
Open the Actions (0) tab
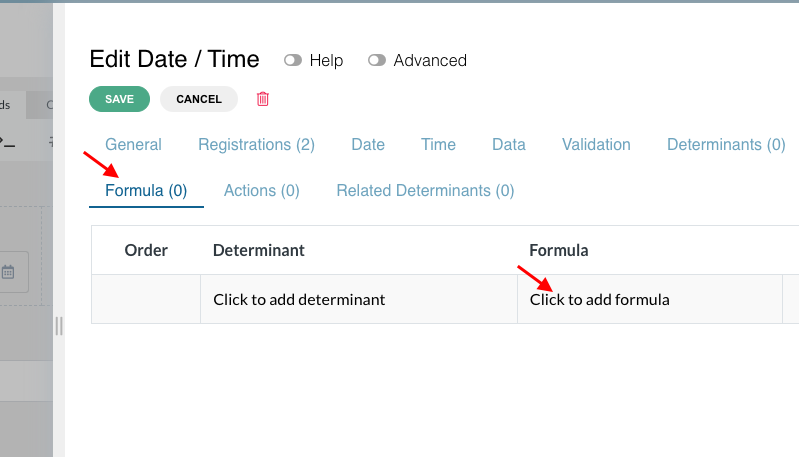point(262,191)
